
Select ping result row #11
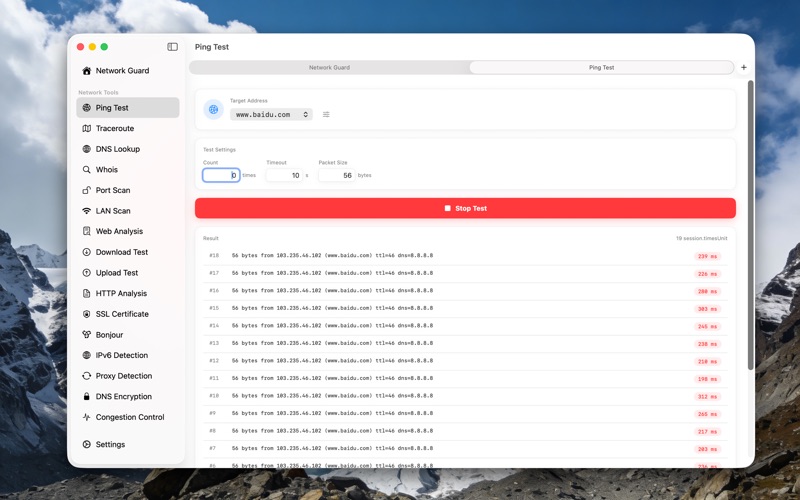pos(465,379)
